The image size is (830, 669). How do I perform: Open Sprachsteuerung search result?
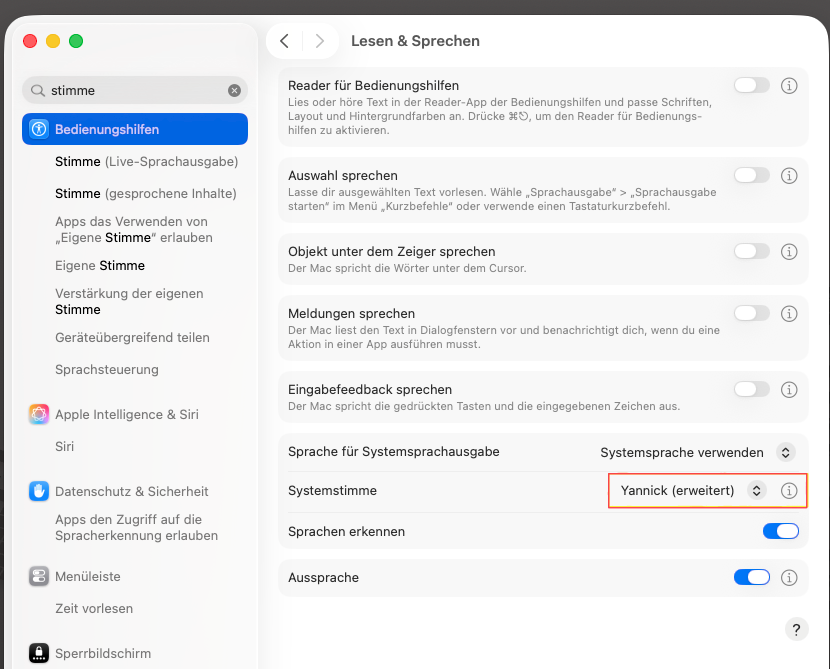coord(107,369)
